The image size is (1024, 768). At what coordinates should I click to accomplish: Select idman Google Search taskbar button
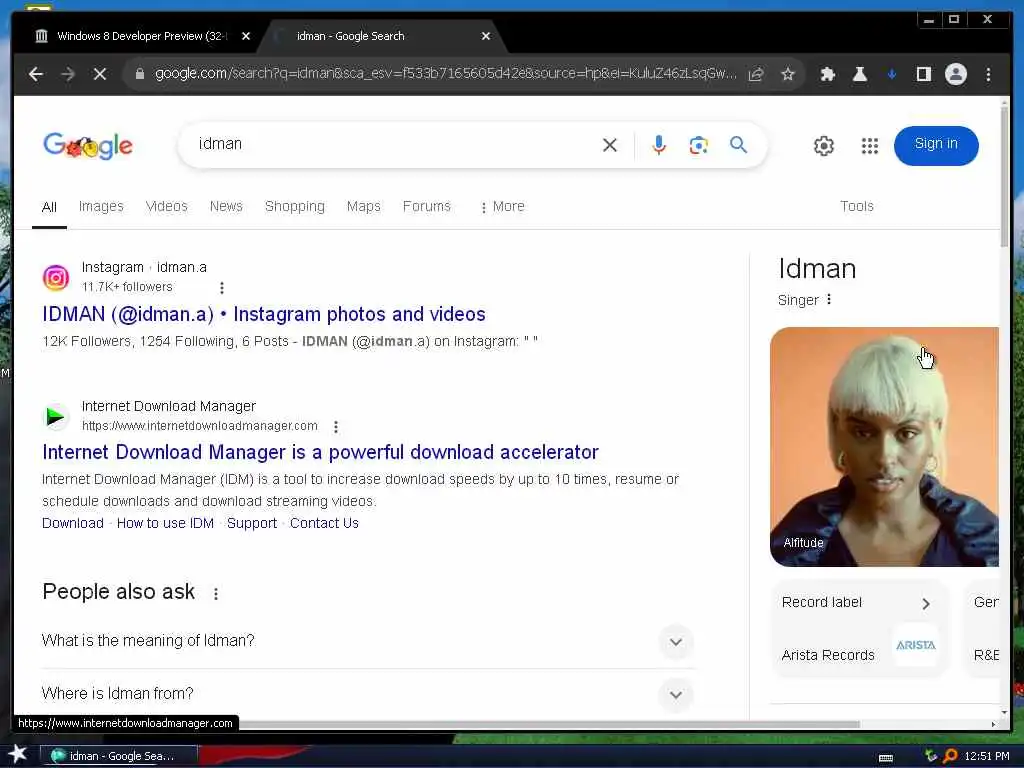point(119,756)
